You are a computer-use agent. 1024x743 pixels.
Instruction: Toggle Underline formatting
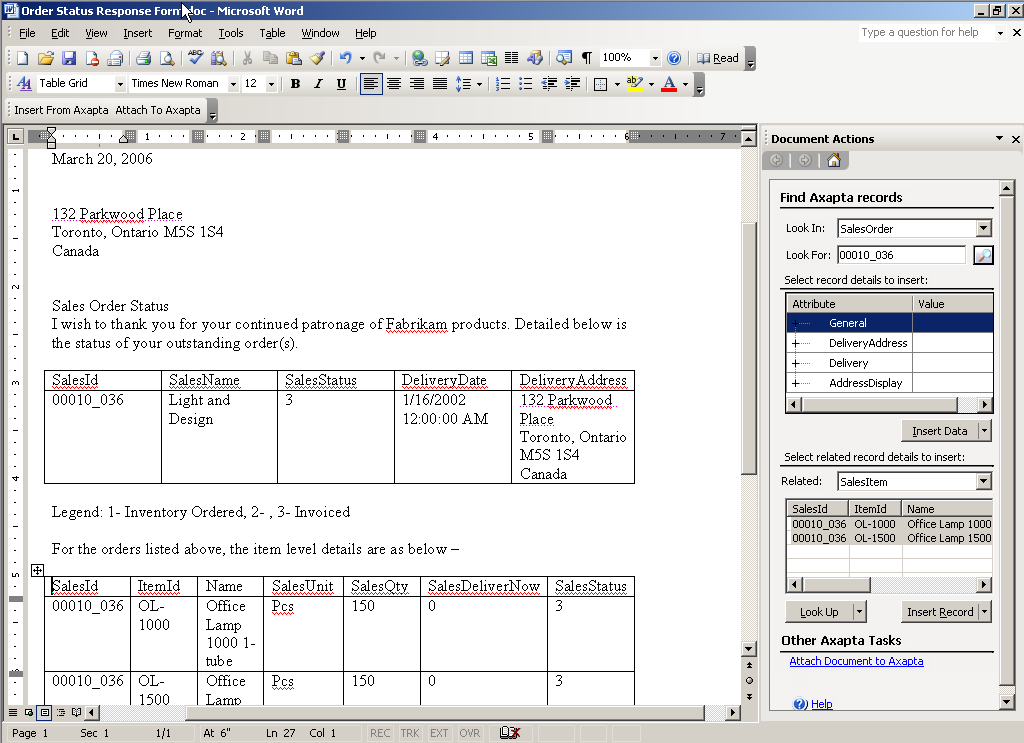click(x=341, y=84)
